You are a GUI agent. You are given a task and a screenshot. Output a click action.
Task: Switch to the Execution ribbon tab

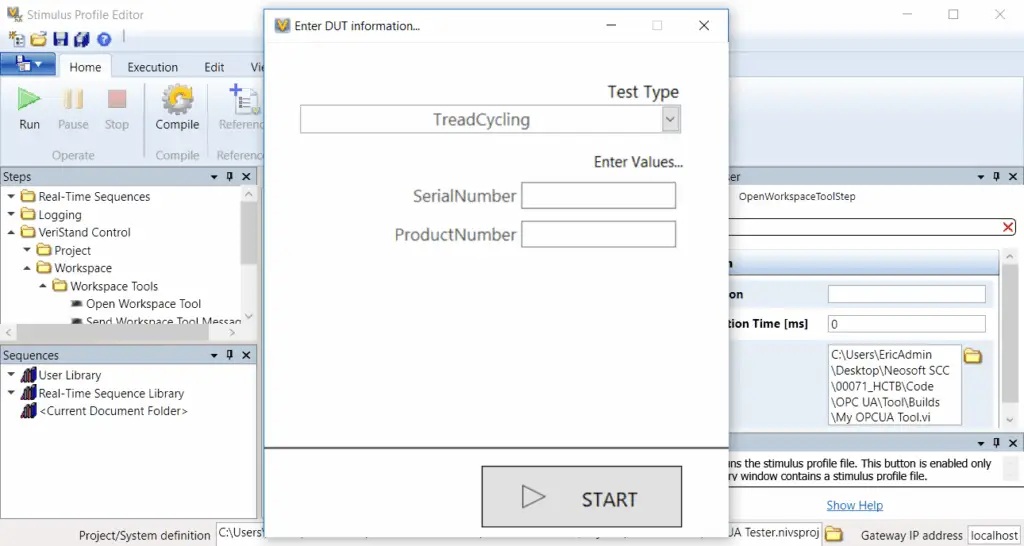pos(152,67)
